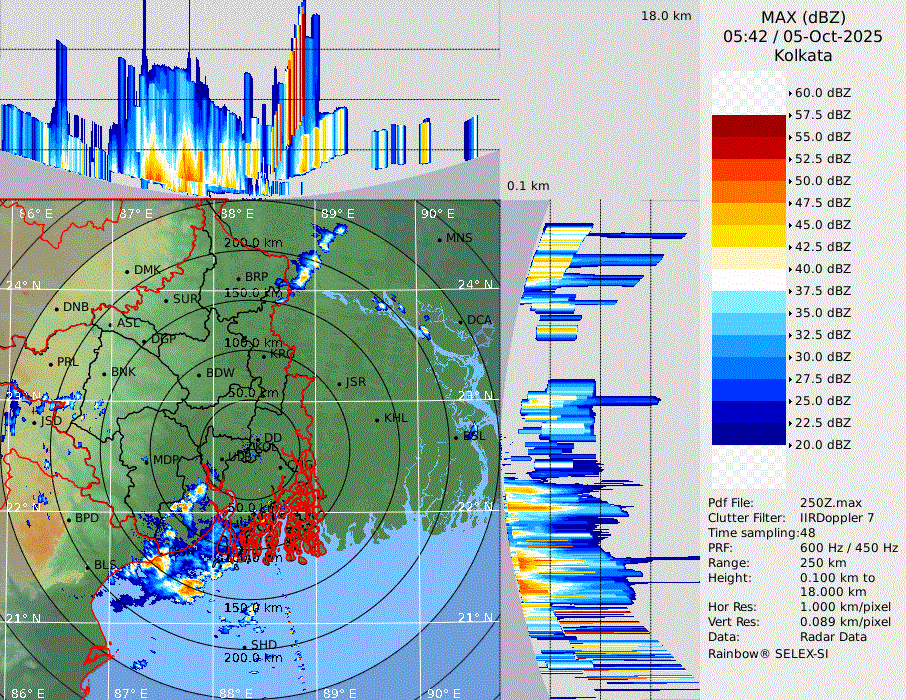
Task: Click the JSR station marker
Action: [x=338, y=383]
